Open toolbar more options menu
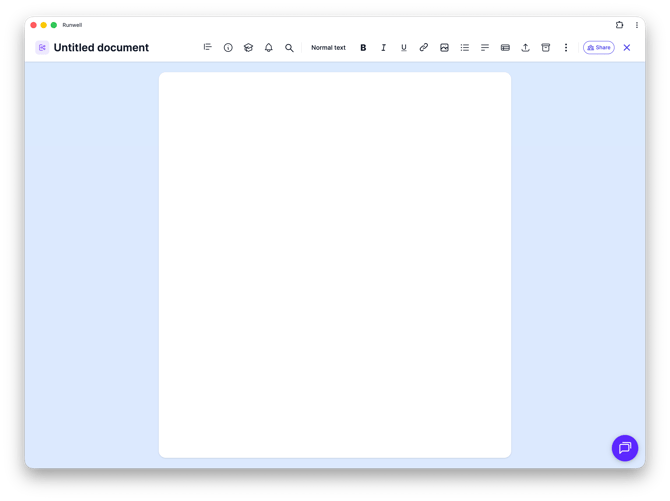The image size is (670, 501). [x=566, y=47]
